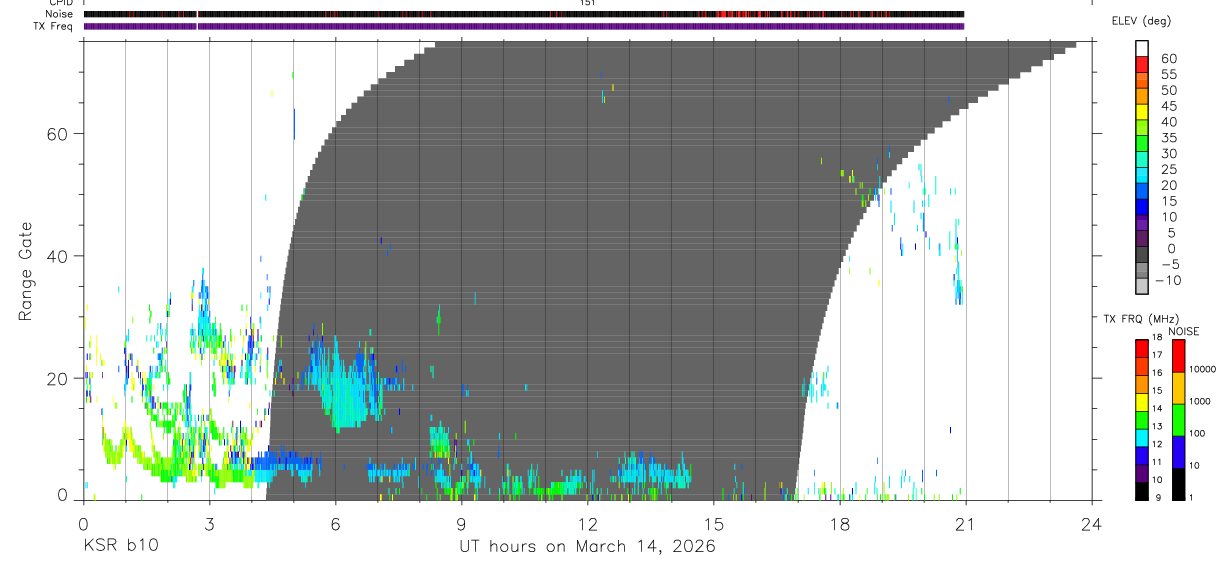Click the green TX FRQ swatch between 14 and 13
1228x567 pixels.
[x=1142, y=419]
